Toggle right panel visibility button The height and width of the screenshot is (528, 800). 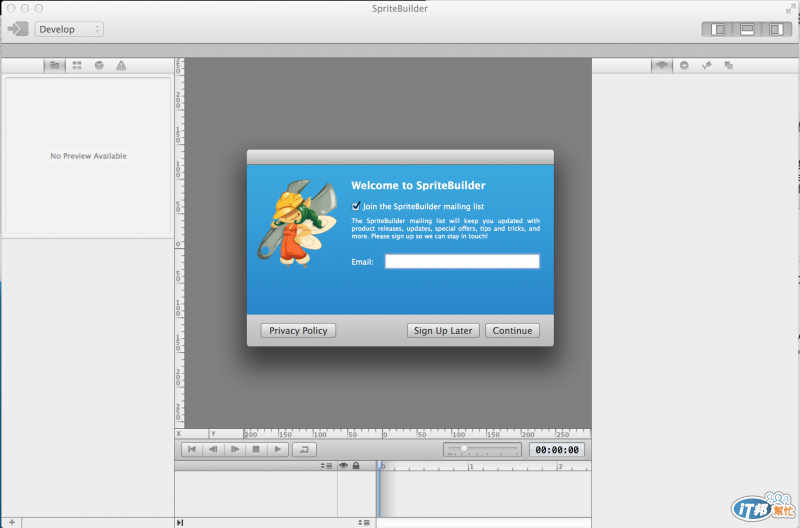[x=776, y=30]
